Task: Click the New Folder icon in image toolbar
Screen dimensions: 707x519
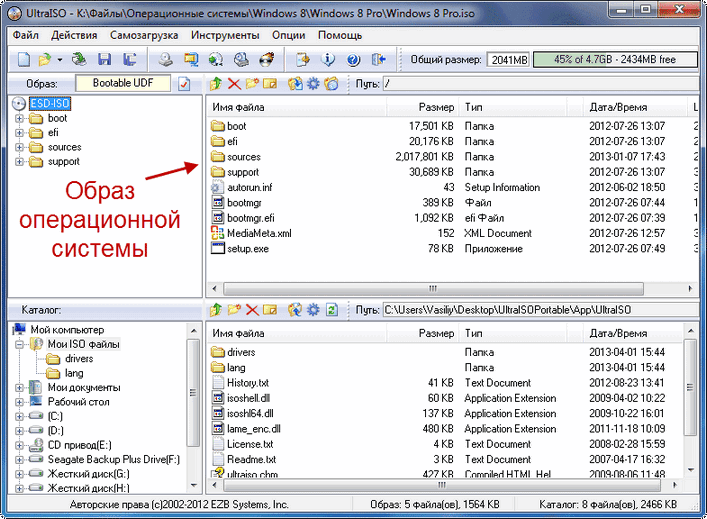Action: (252, 84)
